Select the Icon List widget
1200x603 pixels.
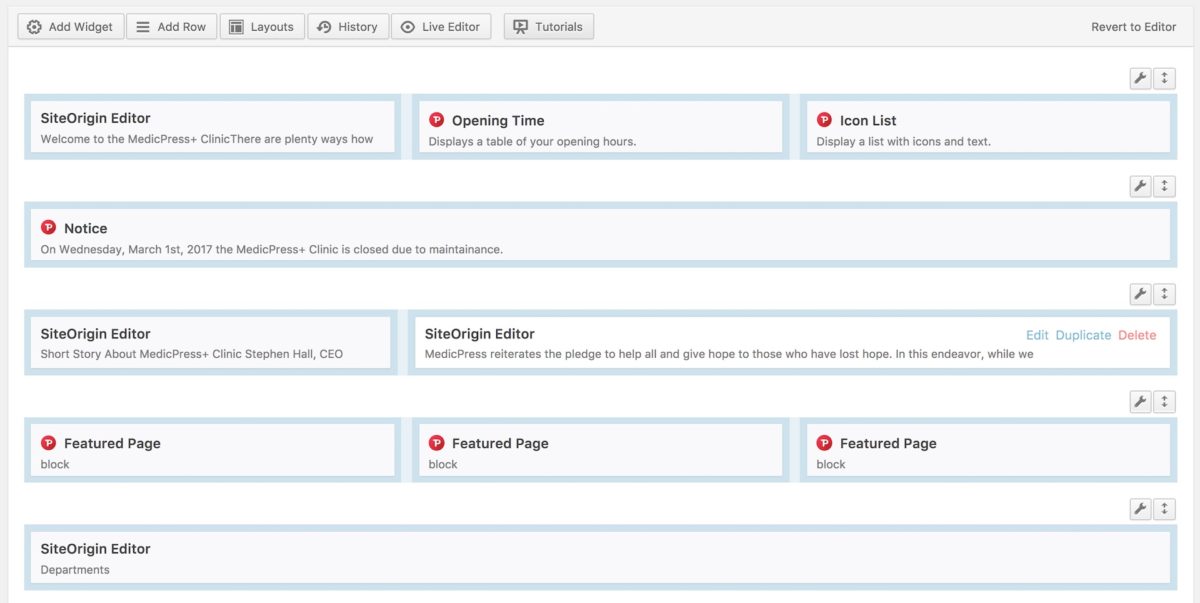[x=985, y=127]
